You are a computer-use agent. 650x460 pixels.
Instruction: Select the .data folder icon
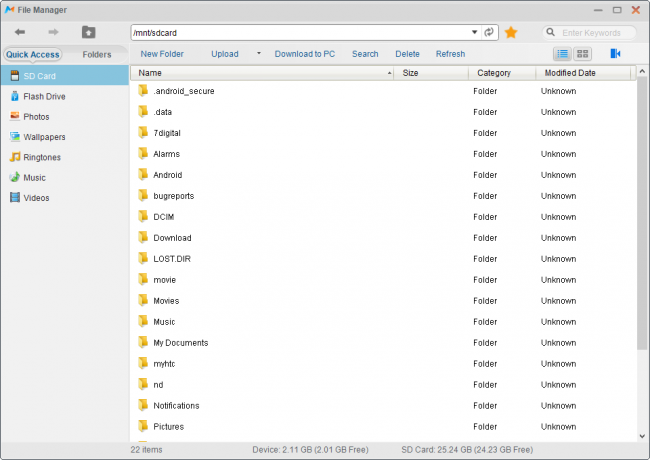(143, 111)
